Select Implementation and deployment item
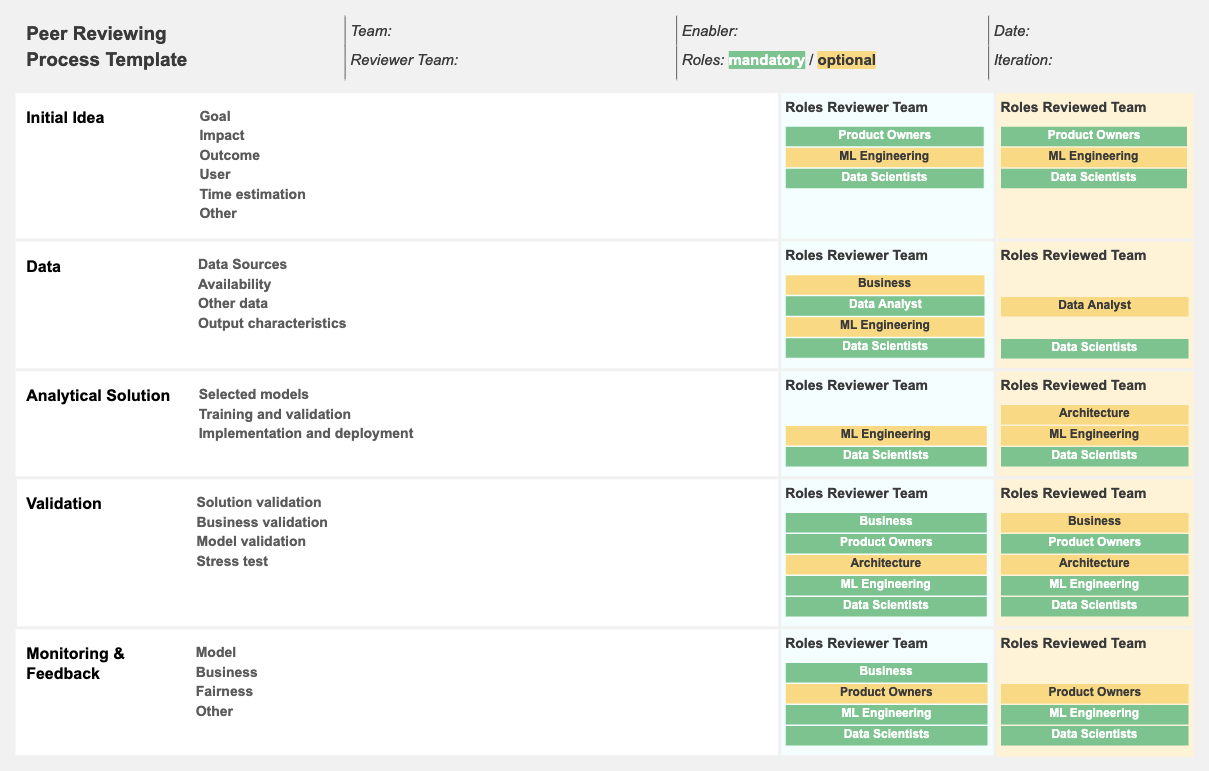This screenshot has height=771, width=1209. pos(306,433)
